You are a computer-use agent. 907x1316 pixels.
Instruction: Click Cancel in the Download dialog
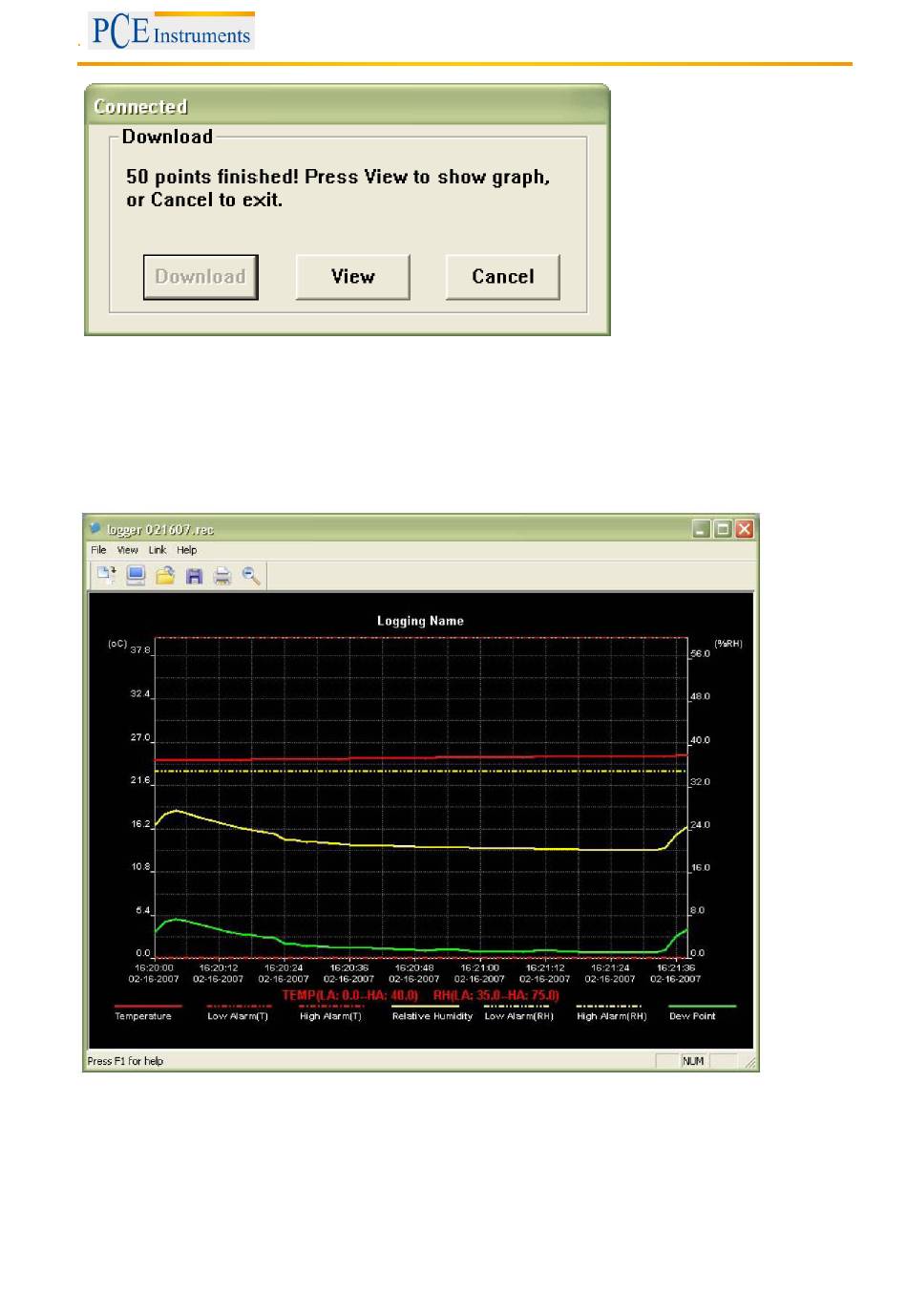[x=502, y=277]
